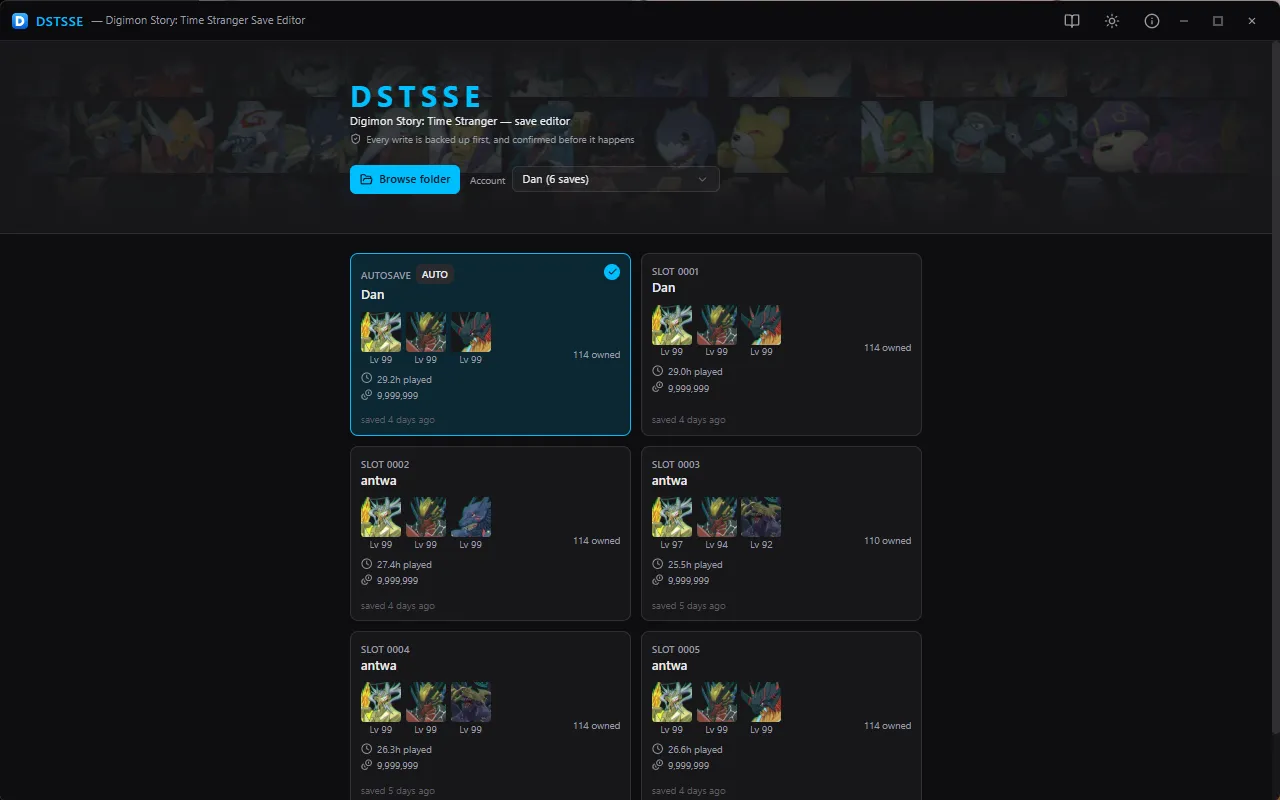The width and height of the screenshot is (1280, 800).
Task: Select the first Digimon portrait in AUTOSAVE card
Action: pos(381,332)
